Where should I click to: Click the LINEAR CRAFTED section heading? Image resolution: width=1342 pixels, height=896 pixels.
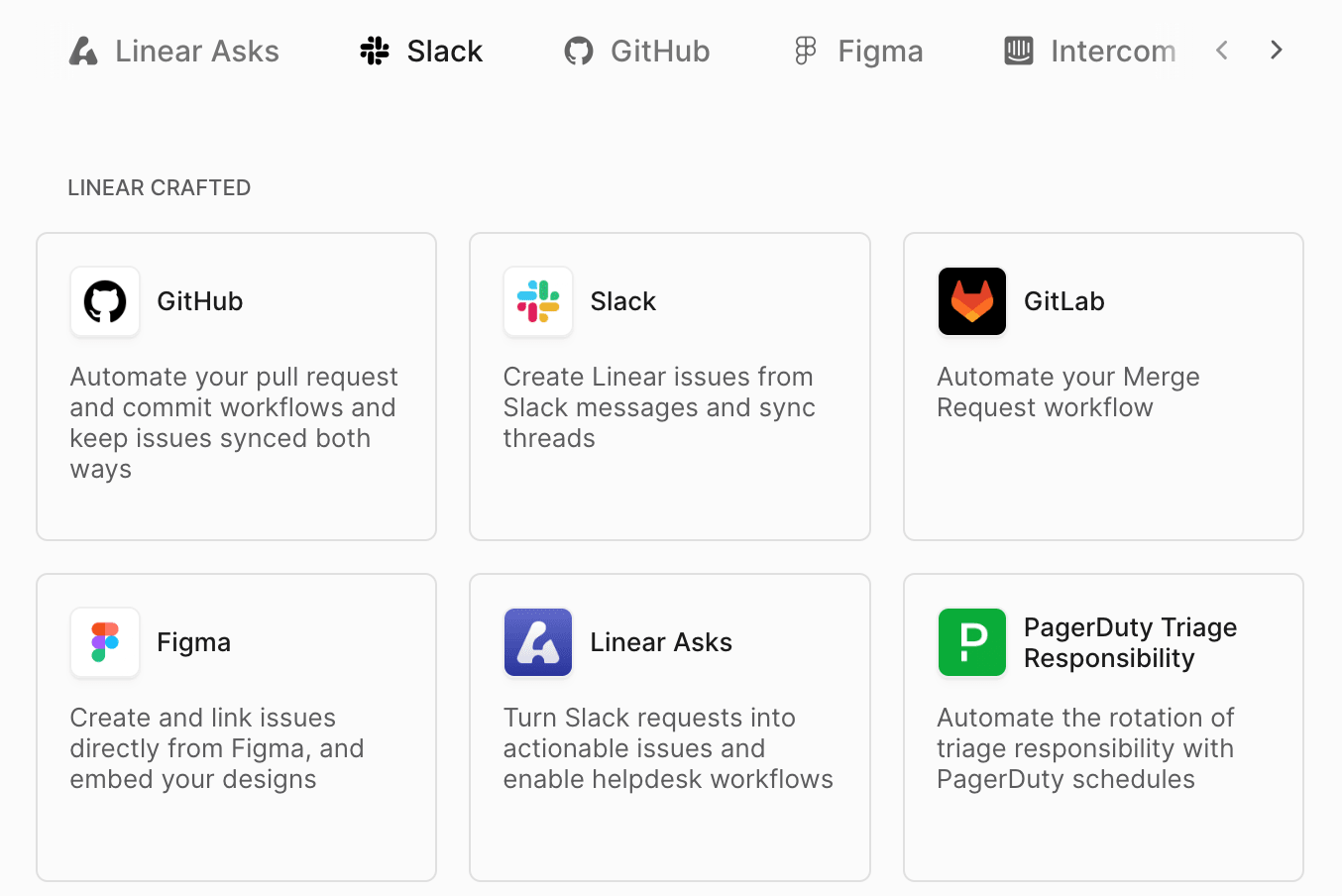click(160, 187)
